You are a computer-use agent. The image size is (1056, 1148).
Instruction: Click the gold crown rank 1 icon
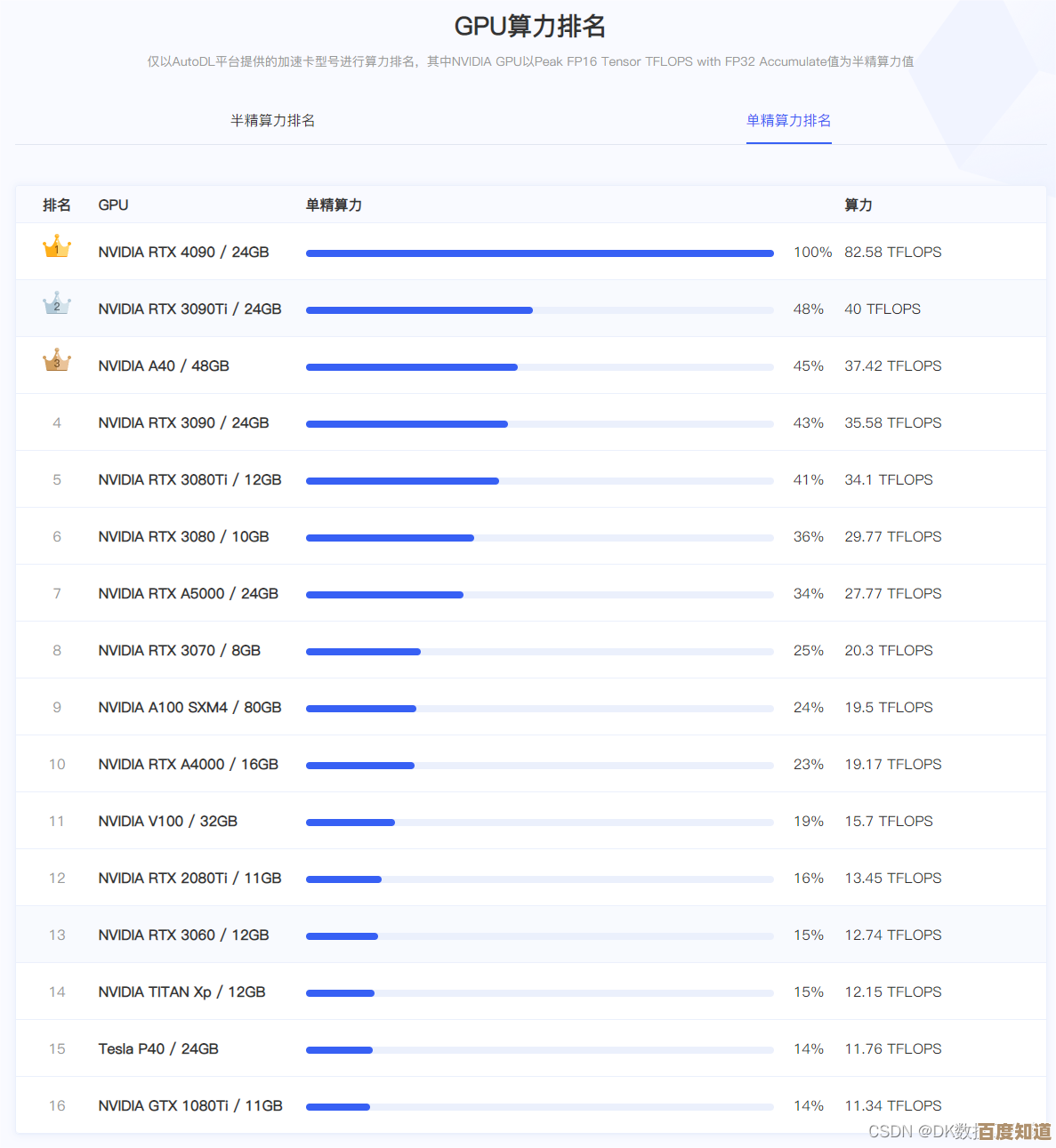coord(57,248)
